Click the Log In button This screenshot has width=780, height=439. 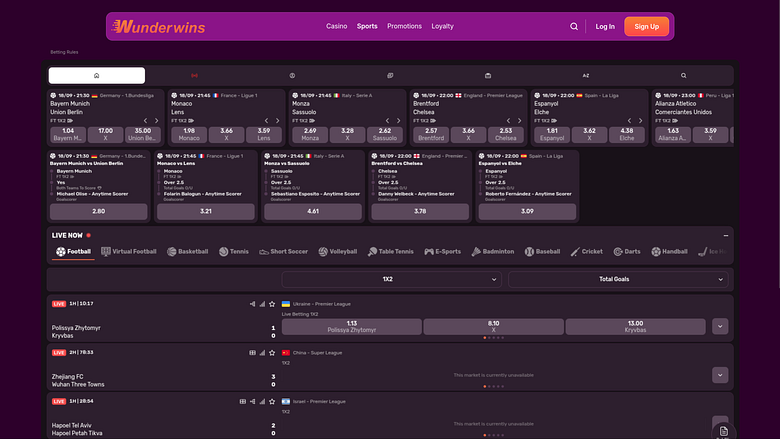pos(605,27)
